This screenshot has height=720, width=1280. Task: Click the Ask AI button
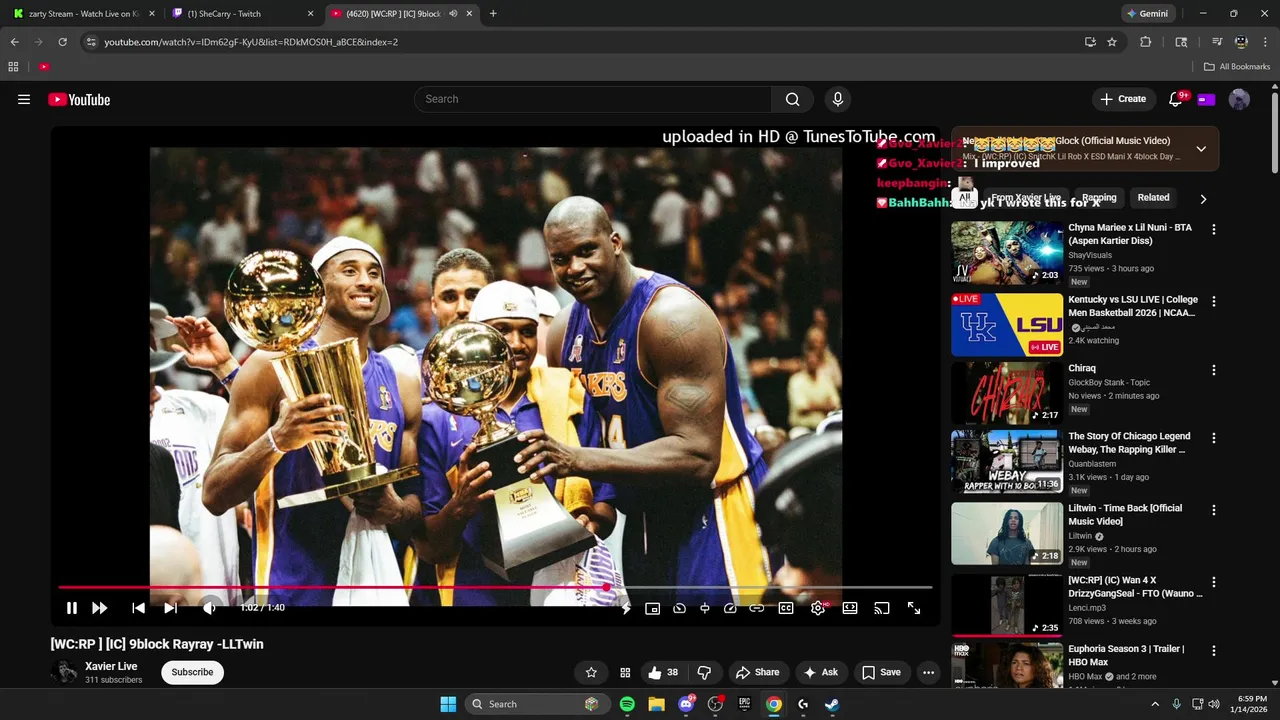coord(821,672)
